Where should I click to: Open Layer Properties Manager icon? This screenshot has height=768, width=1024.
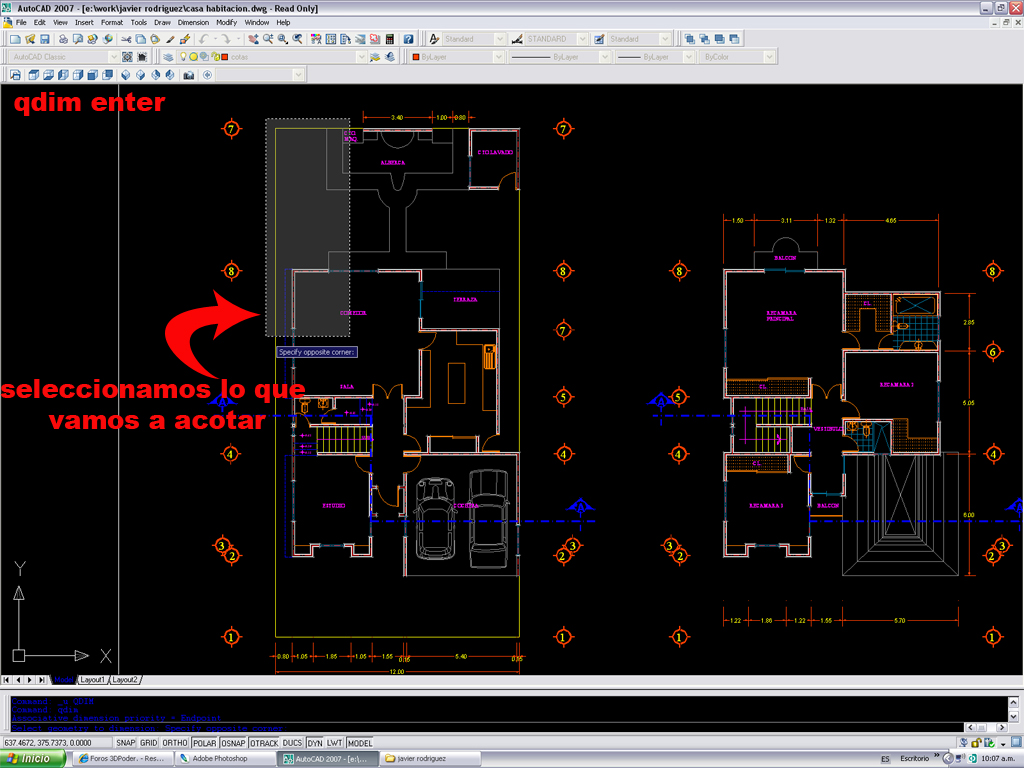[168, 57]
